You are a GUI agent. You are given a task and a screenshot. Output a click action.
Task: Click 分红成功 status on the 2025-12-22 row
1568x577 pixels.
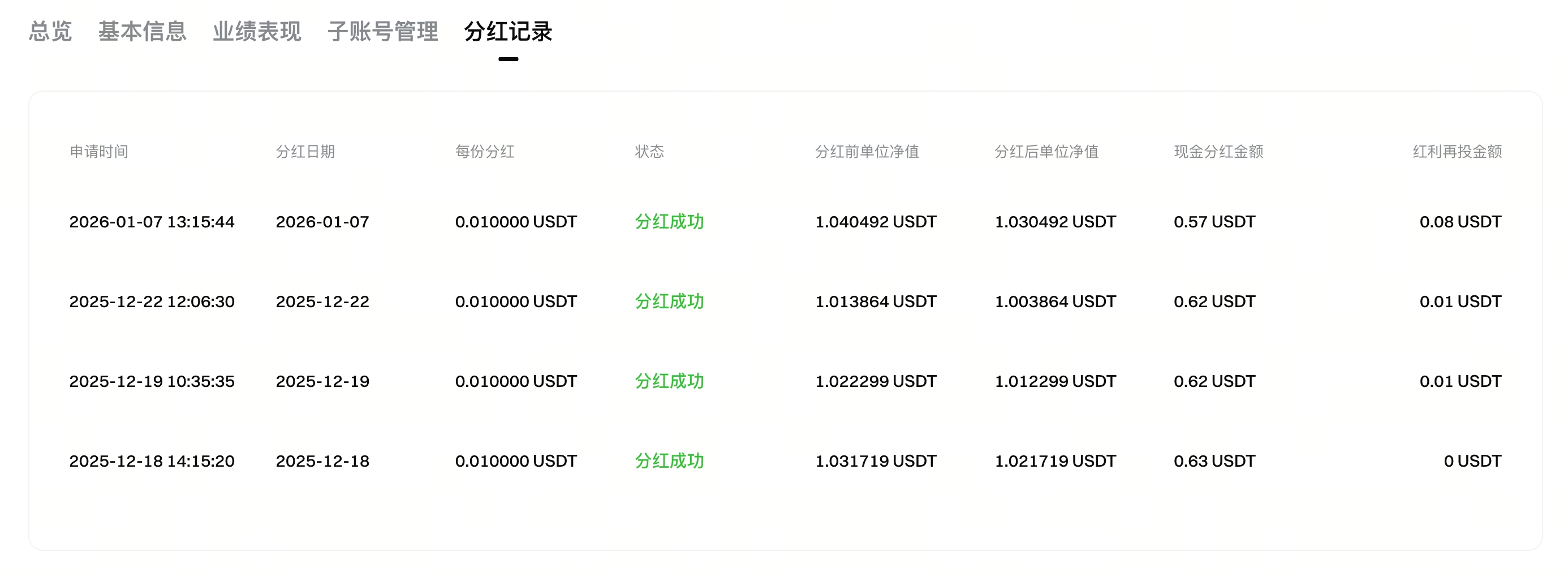pos(669,302)
